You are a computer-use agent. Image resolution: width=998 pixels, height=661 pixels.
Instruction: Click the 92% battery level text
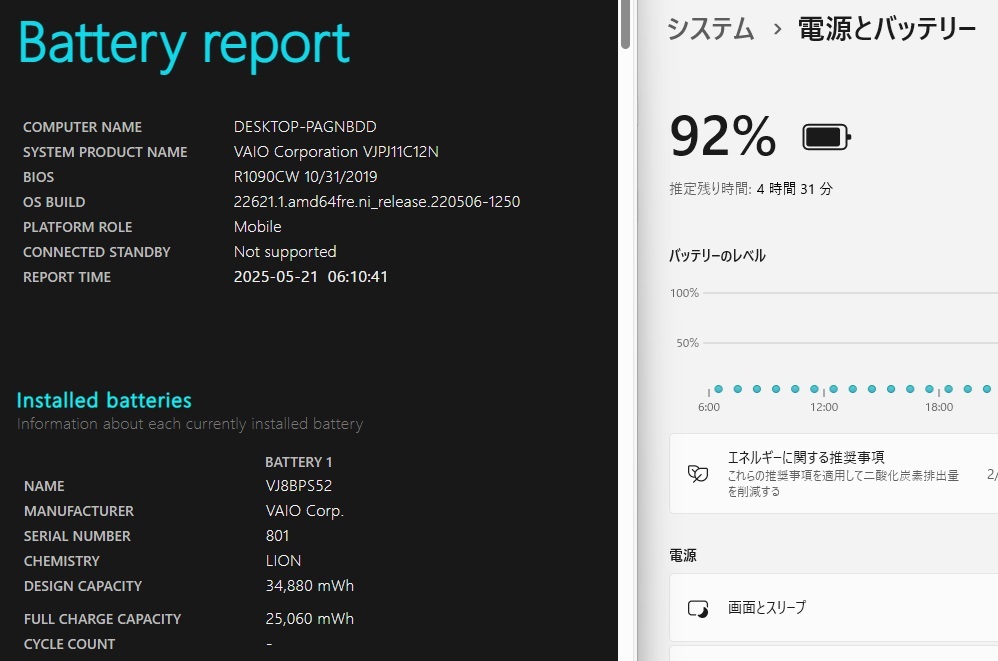pos(723,136)
